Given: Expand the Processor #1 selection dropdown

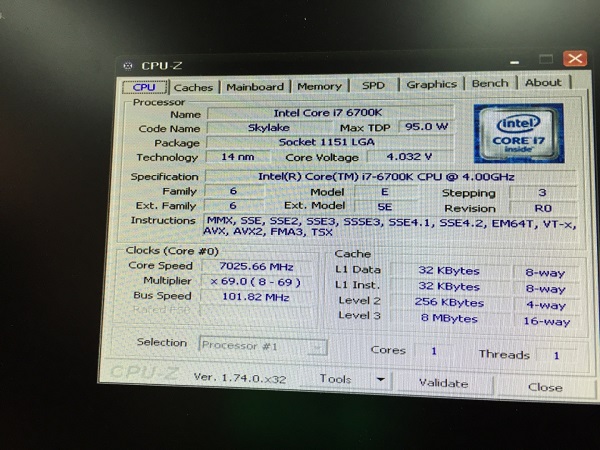Looking at the screenshot, I should [x=316, y=347].
